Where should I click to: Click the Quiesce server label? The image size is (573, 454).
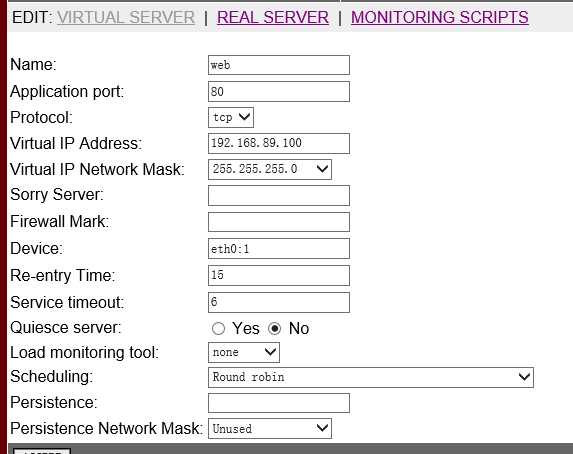[65, 328]
